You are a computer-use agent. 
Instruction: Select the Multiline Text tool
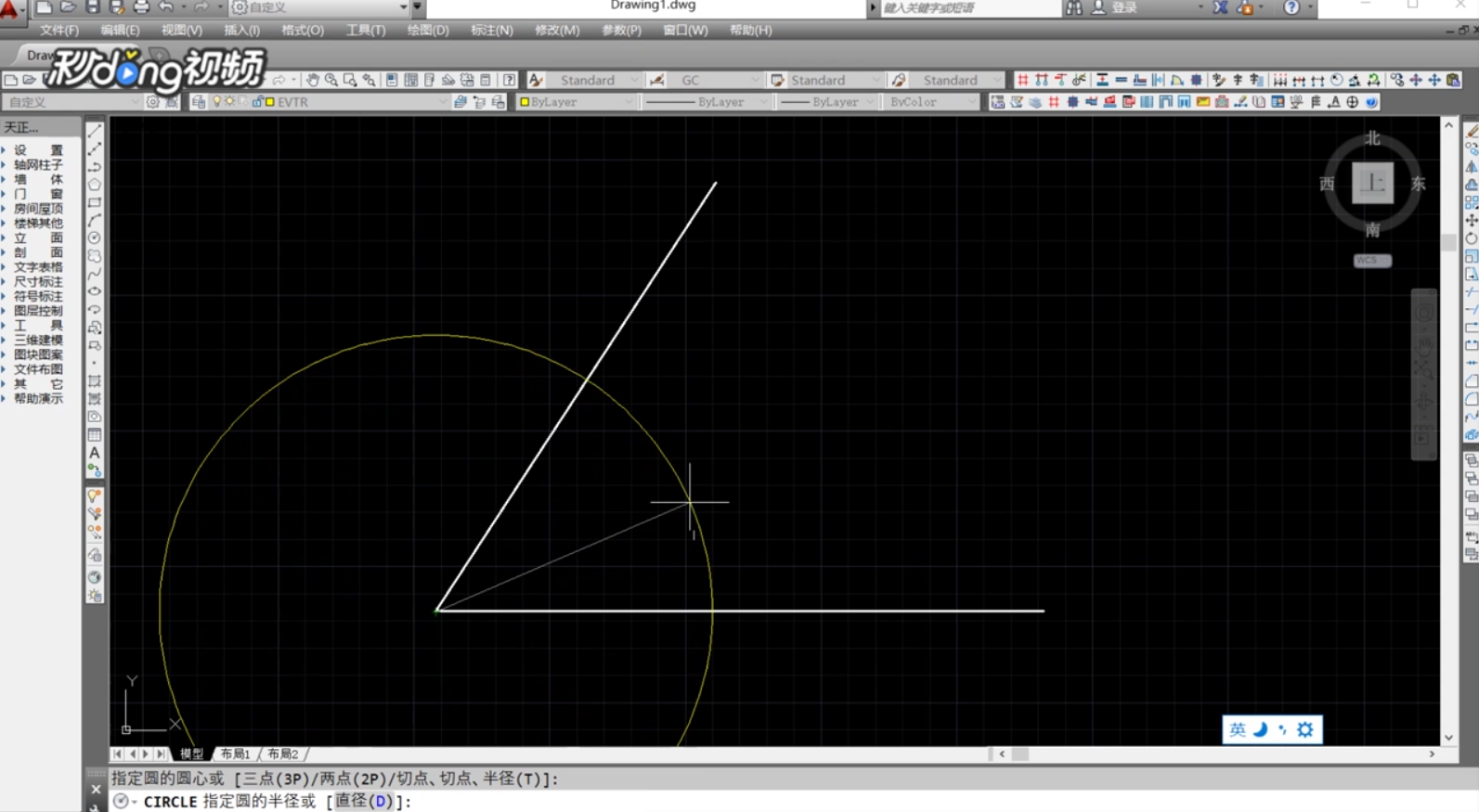pyautogui.click(x=94, y=453)
